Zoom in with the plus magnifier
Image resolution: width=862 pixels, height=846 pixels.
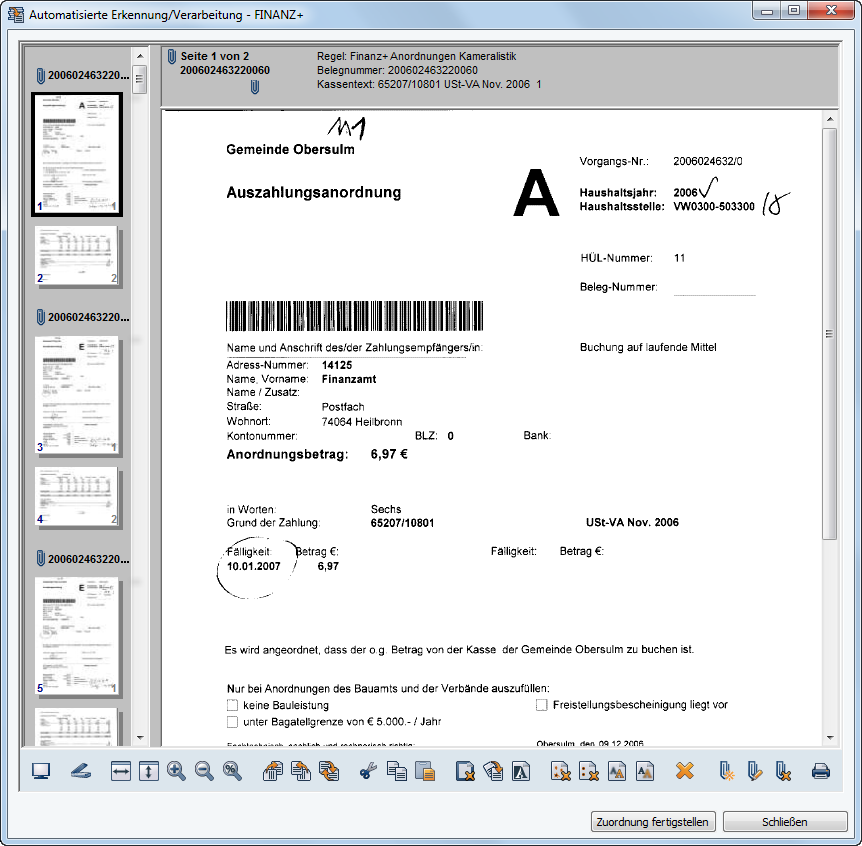(177, 772)
